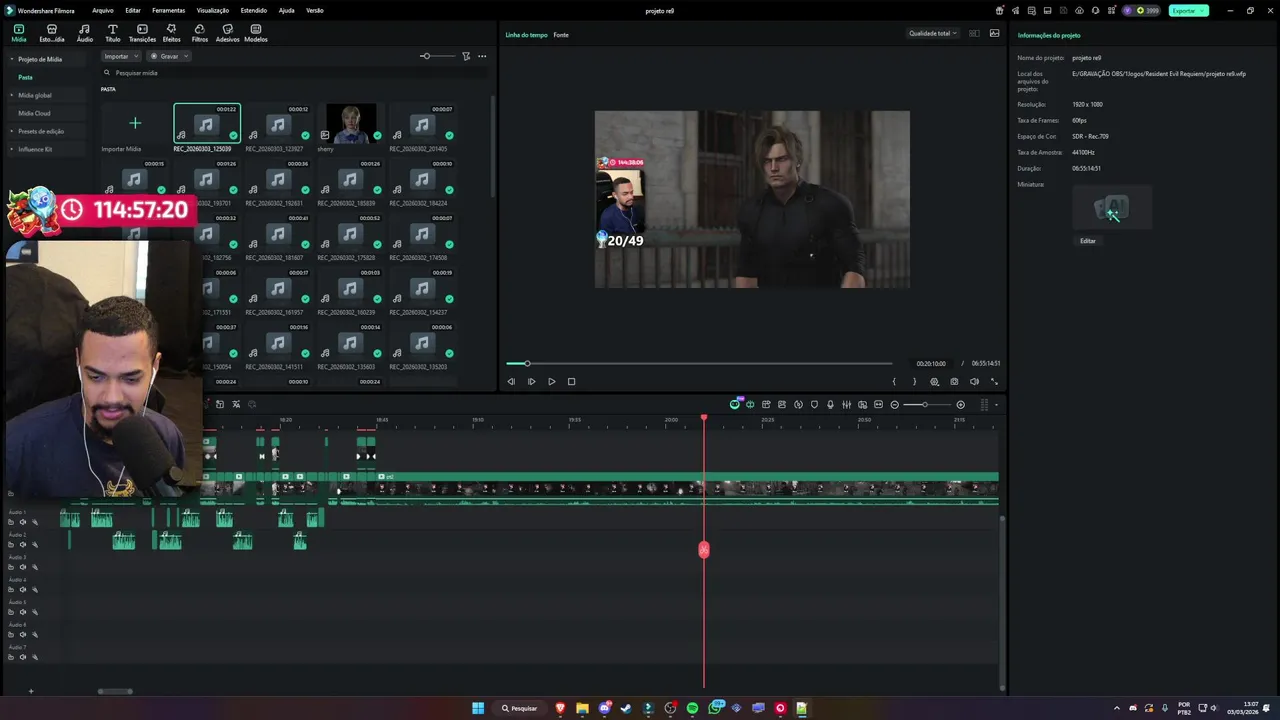Expand the Influence Kit section
1280x720 pixels.
pyautogui.click(x=12, y=149)
